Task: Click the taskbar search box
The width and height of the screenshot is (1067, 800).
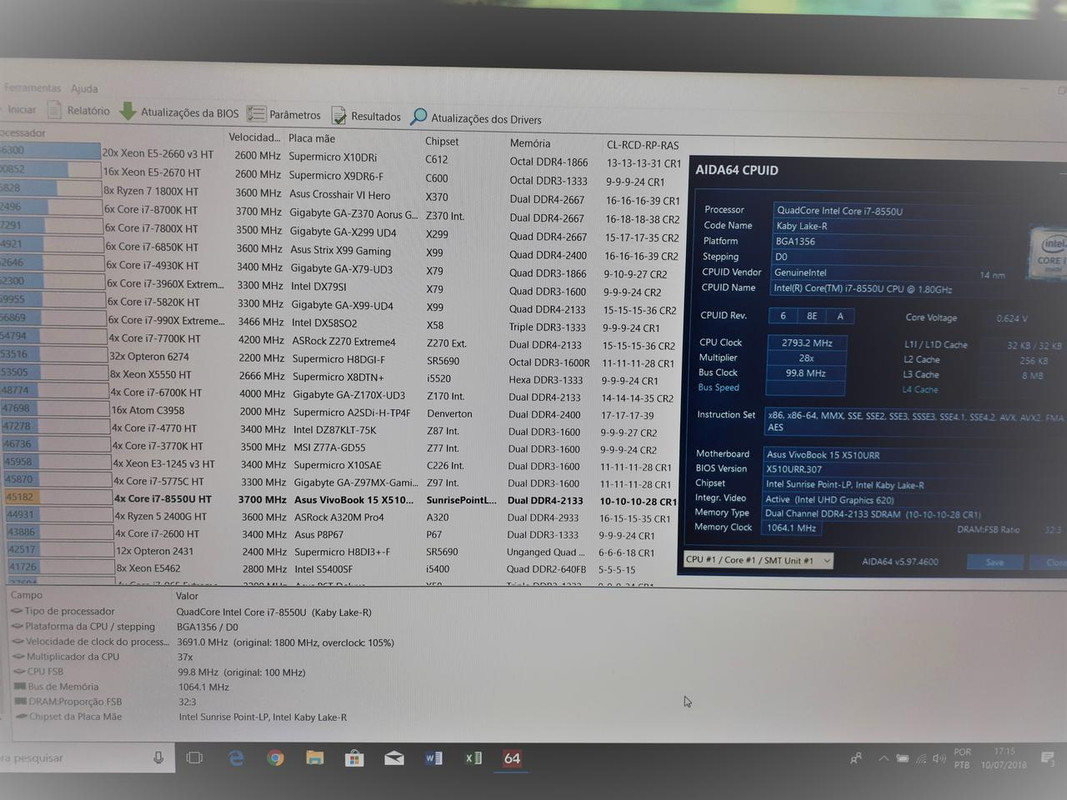Action: (x=87, y=757)
